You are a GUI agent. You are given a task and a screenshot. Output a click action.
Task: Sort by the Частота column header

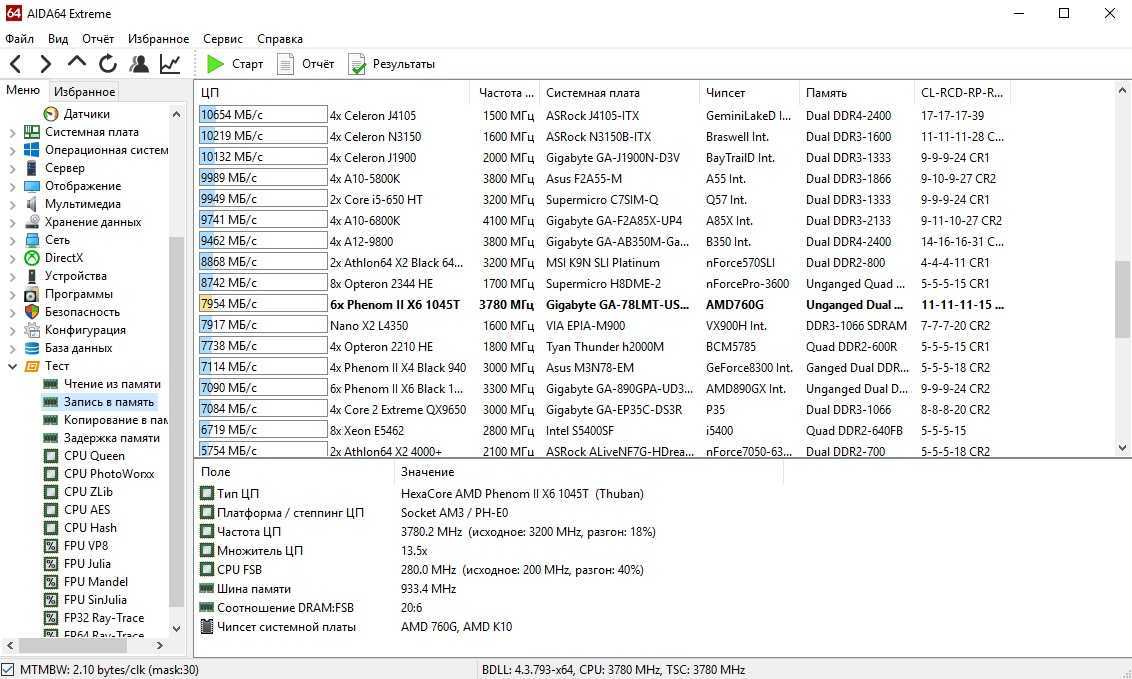(x=500, y=93)
